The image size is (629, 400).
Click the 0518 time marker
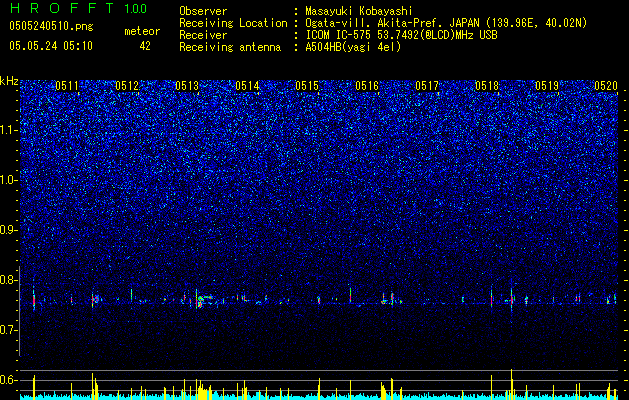[x=487, y=86]
